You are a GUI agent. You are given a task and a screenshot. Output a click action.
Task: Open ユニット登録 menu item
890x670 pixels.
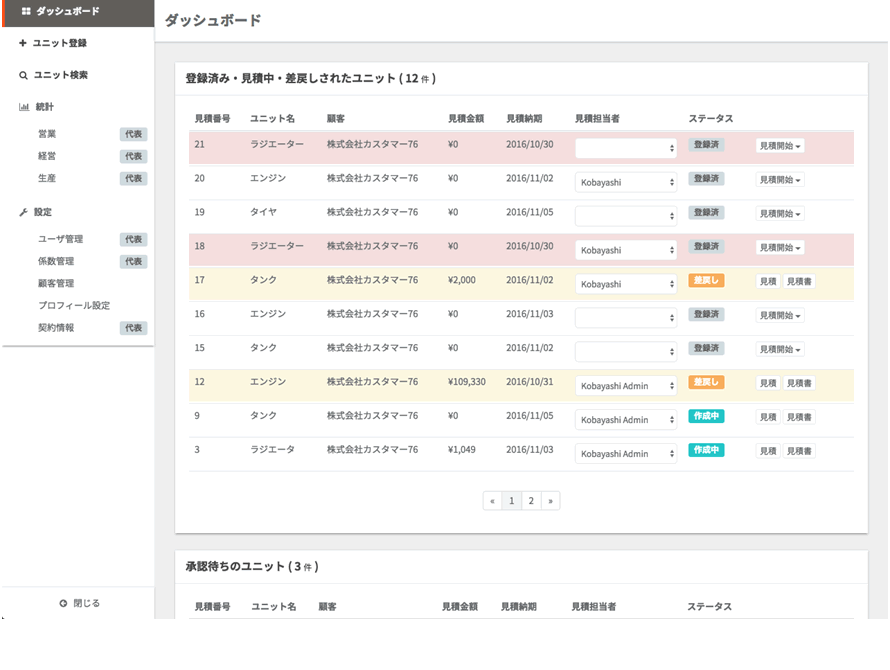point(60,43)
